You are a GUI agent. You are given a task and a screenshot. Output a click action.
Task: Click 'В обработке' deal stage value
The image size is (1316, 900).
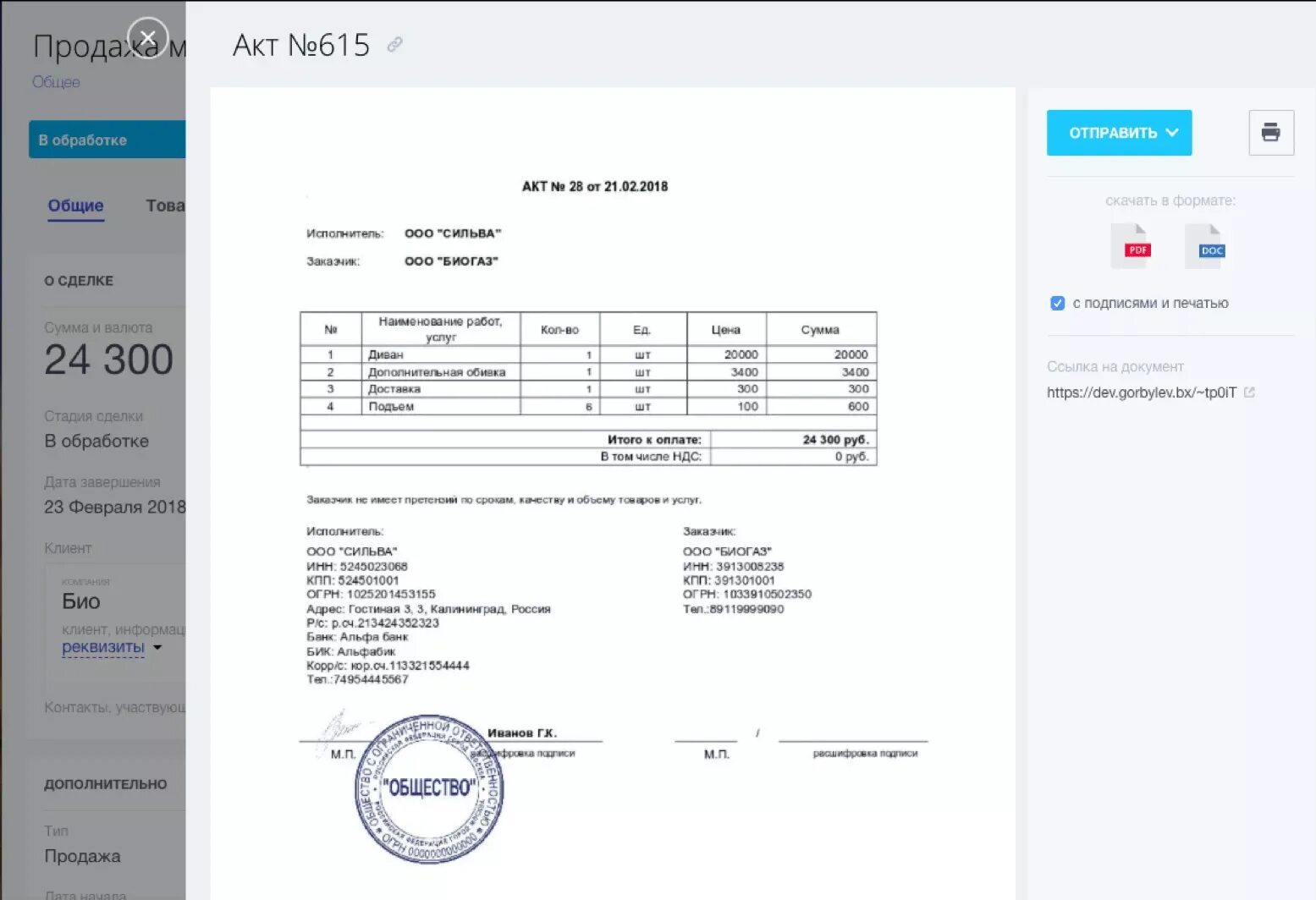pyautogui.click(x=96, y=441)
